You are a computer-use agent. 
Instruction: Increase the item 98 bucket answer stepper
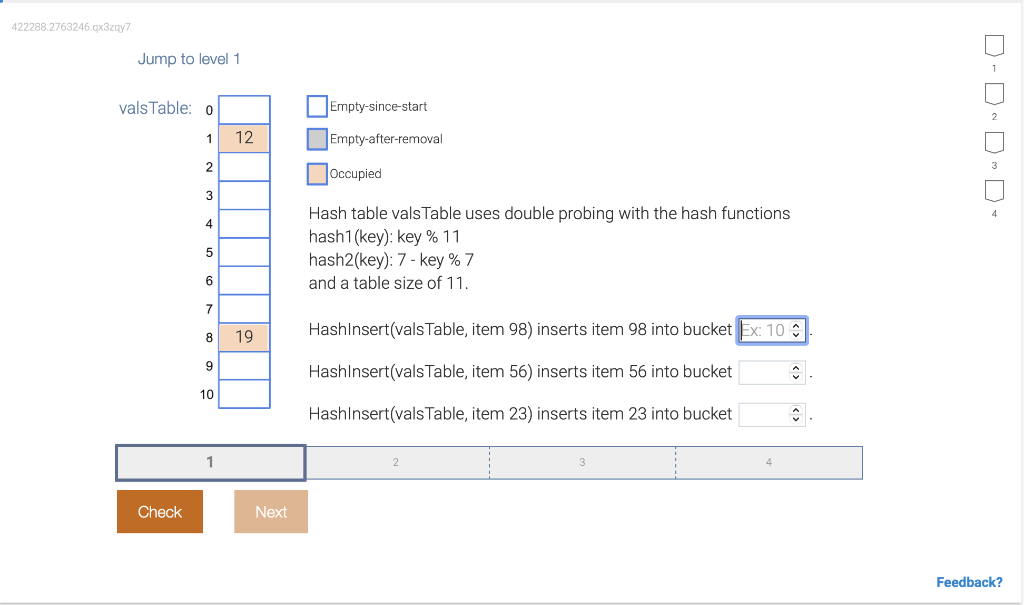tap(797, 326)
